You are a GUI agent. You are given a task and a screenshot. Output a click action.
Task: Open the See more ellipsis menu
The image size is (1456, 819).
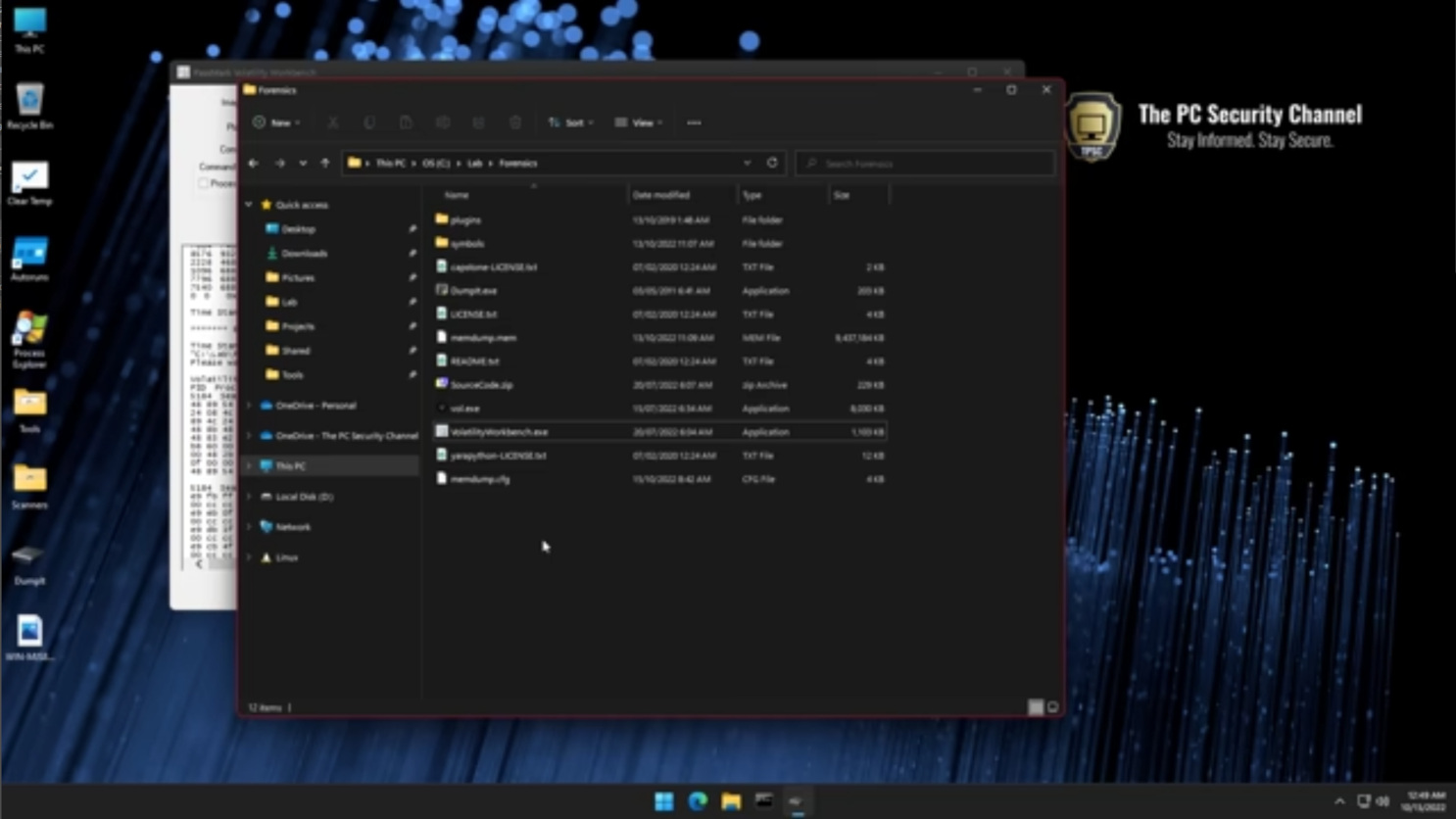coord(694,122)
